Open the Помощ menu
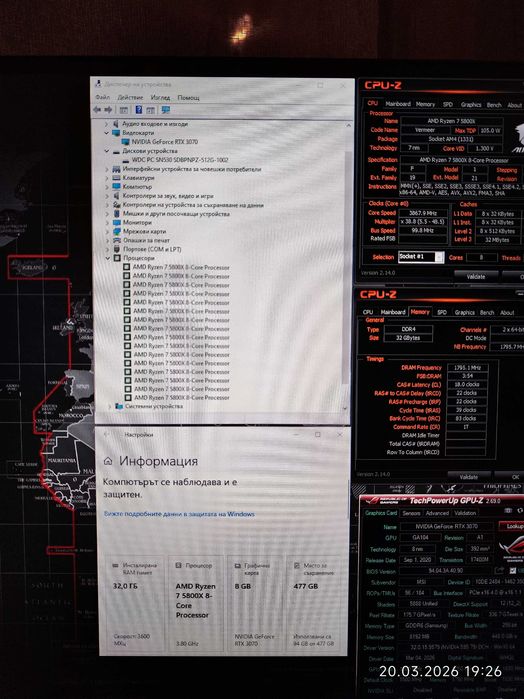The height and width of the screenshot is (699, 524). (189, 97)
